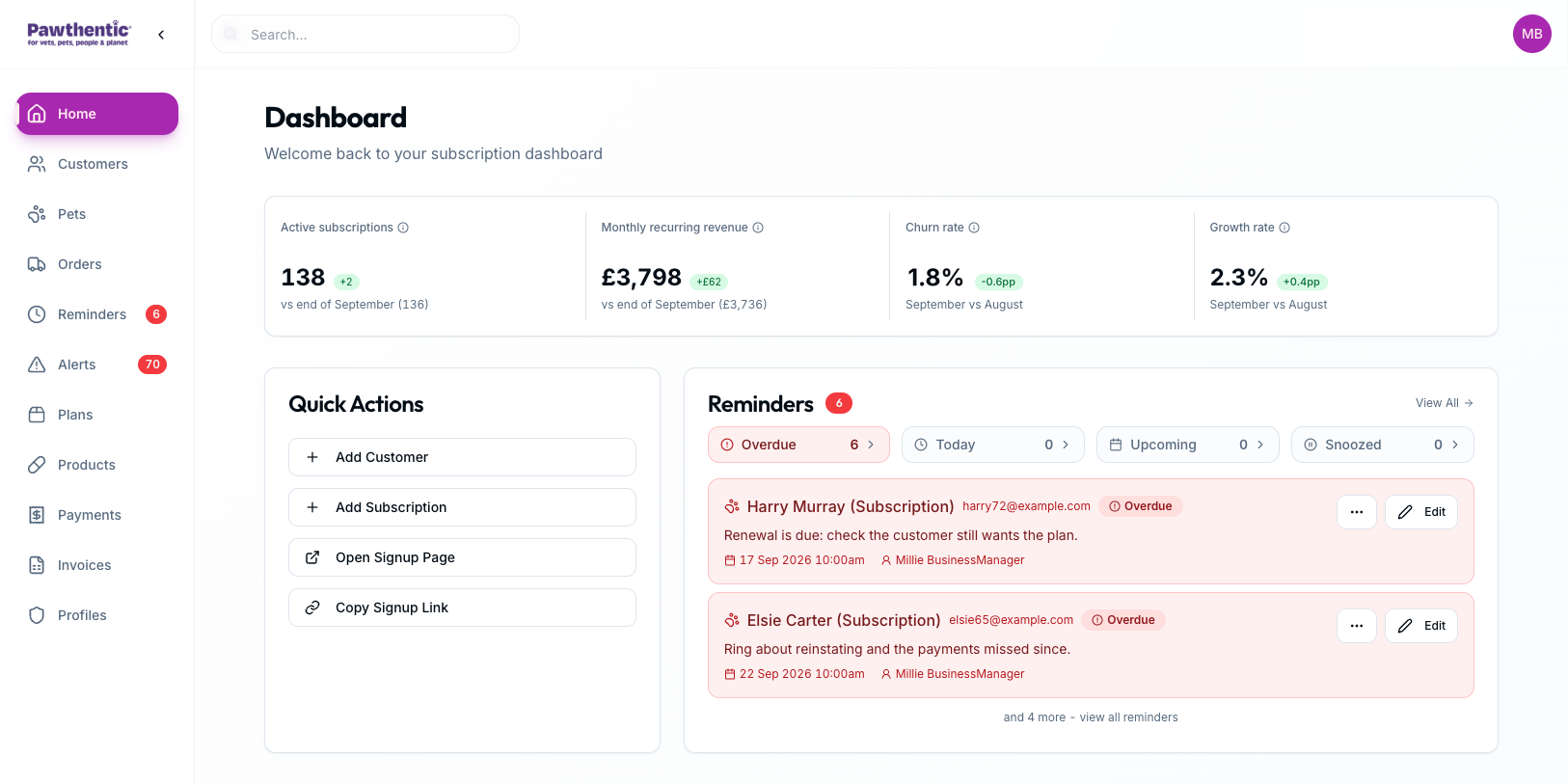Click the red 6 badge beside Reminders heading

(839, 403)
